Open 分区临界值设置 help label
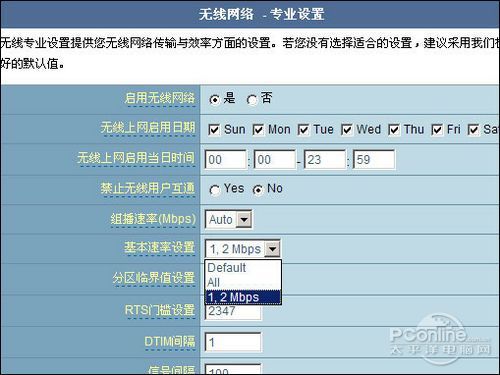500x375 pixels. point(154,278)
